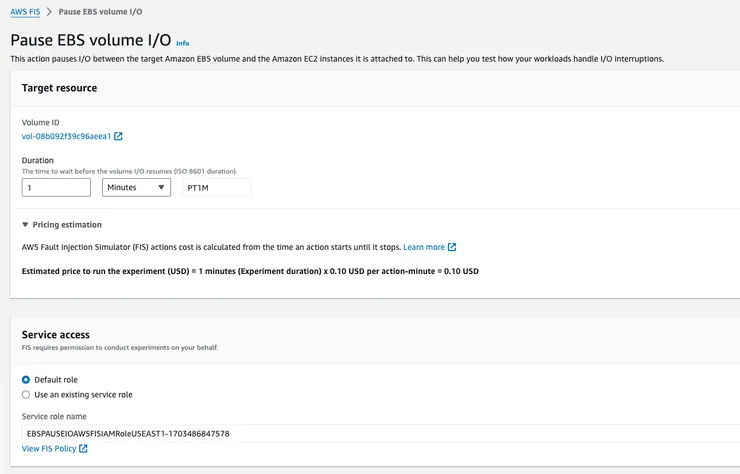Open volume ID vol-08b092f39c96aeea1 link
Viewport: 740px width, 474px height.
[66, 136]
